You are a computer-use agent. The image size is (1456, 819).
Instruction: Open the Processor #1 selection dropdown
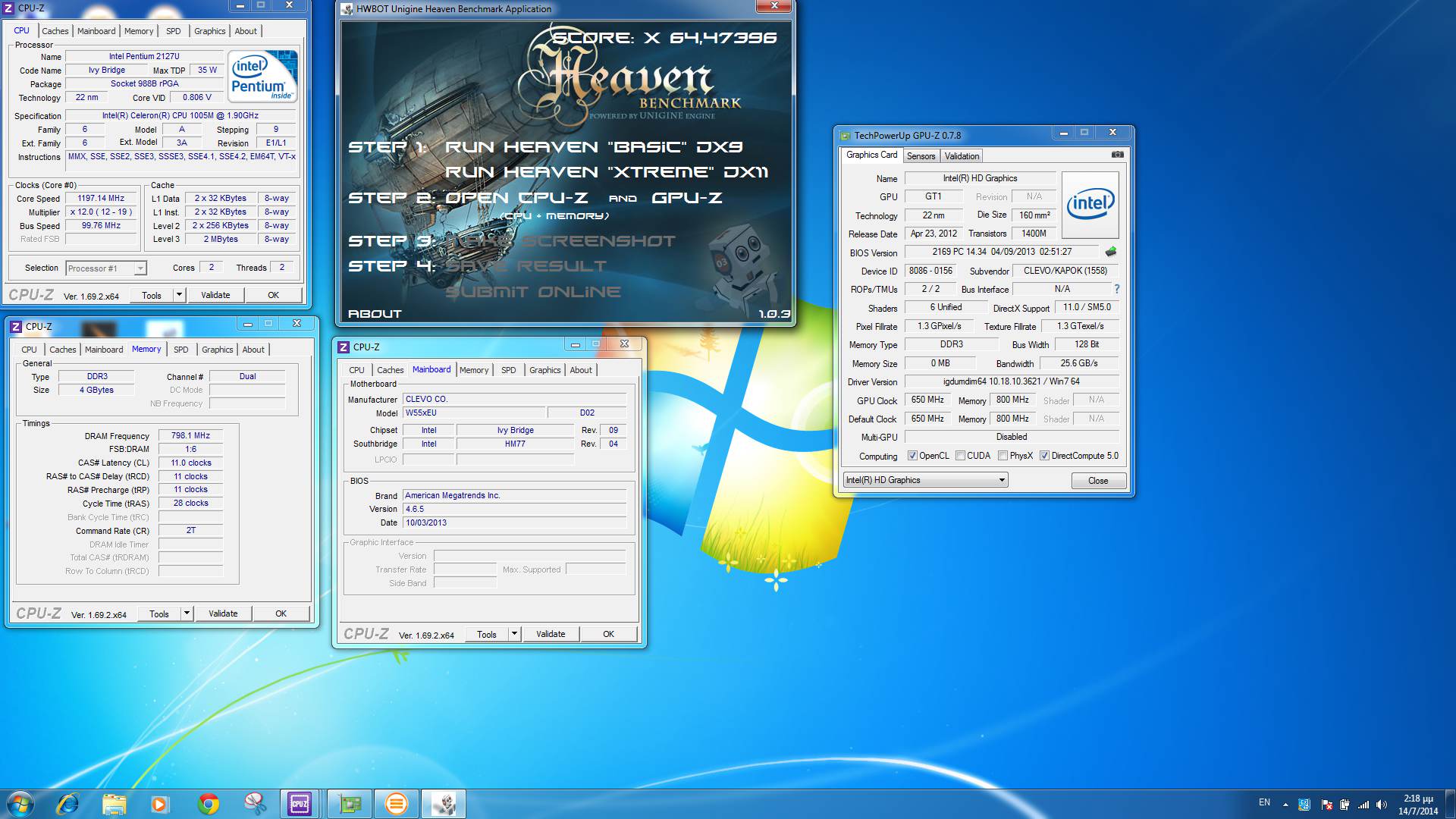click(105, 268)
